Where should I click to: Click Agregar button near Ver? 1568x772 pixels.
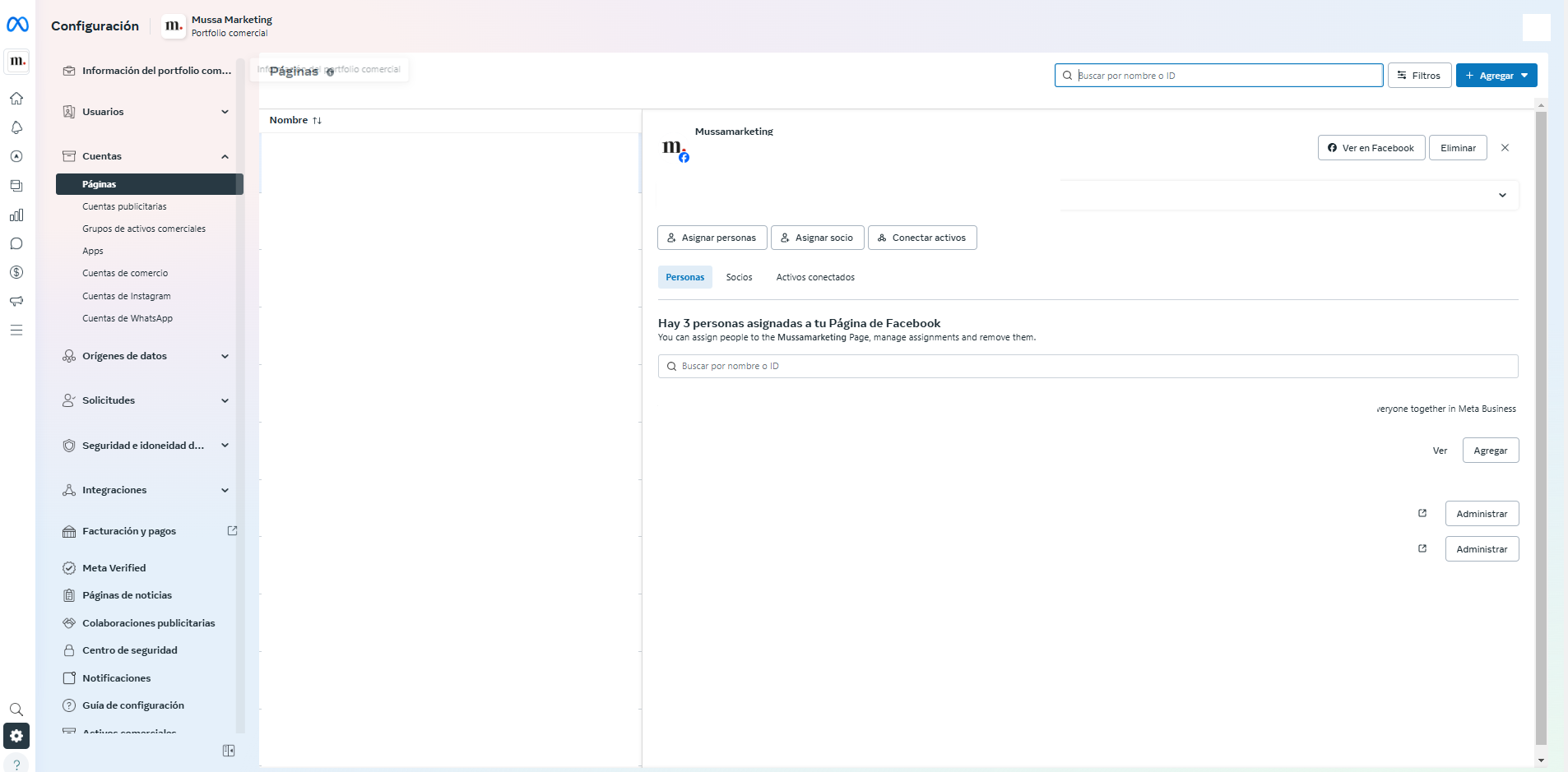[x=1491, y=451]
